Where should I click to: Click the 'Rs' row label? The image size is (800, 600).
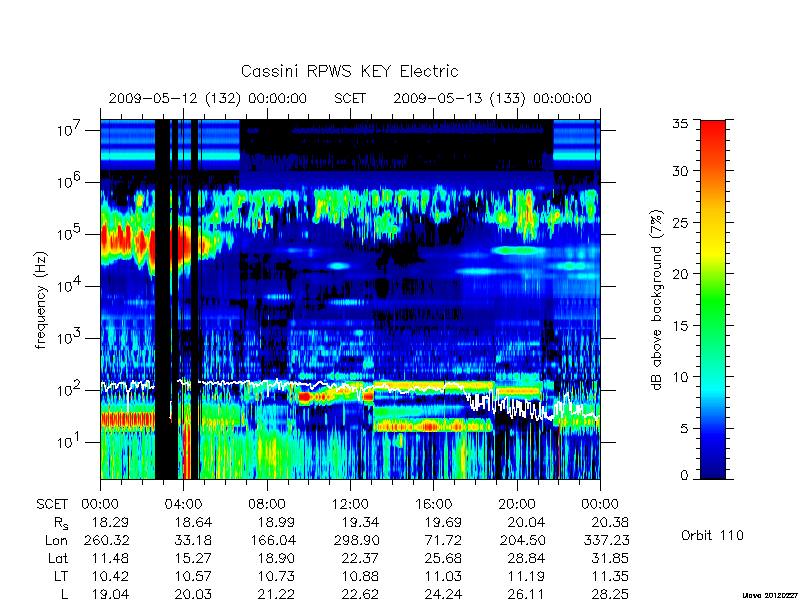pyautogui.click(x=61, y=523)
